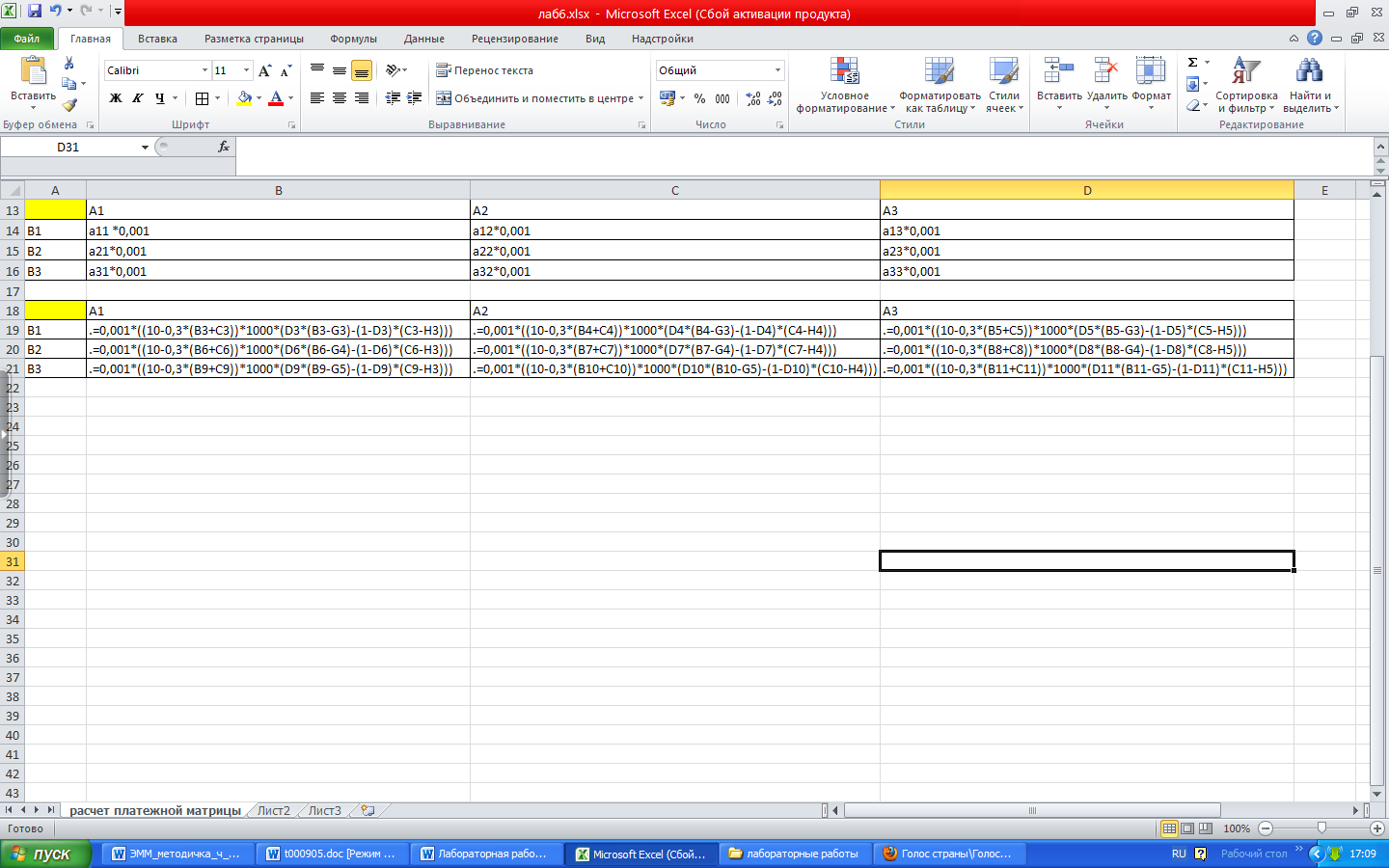
Task: Center text horizontally
Action: [340, 98]
